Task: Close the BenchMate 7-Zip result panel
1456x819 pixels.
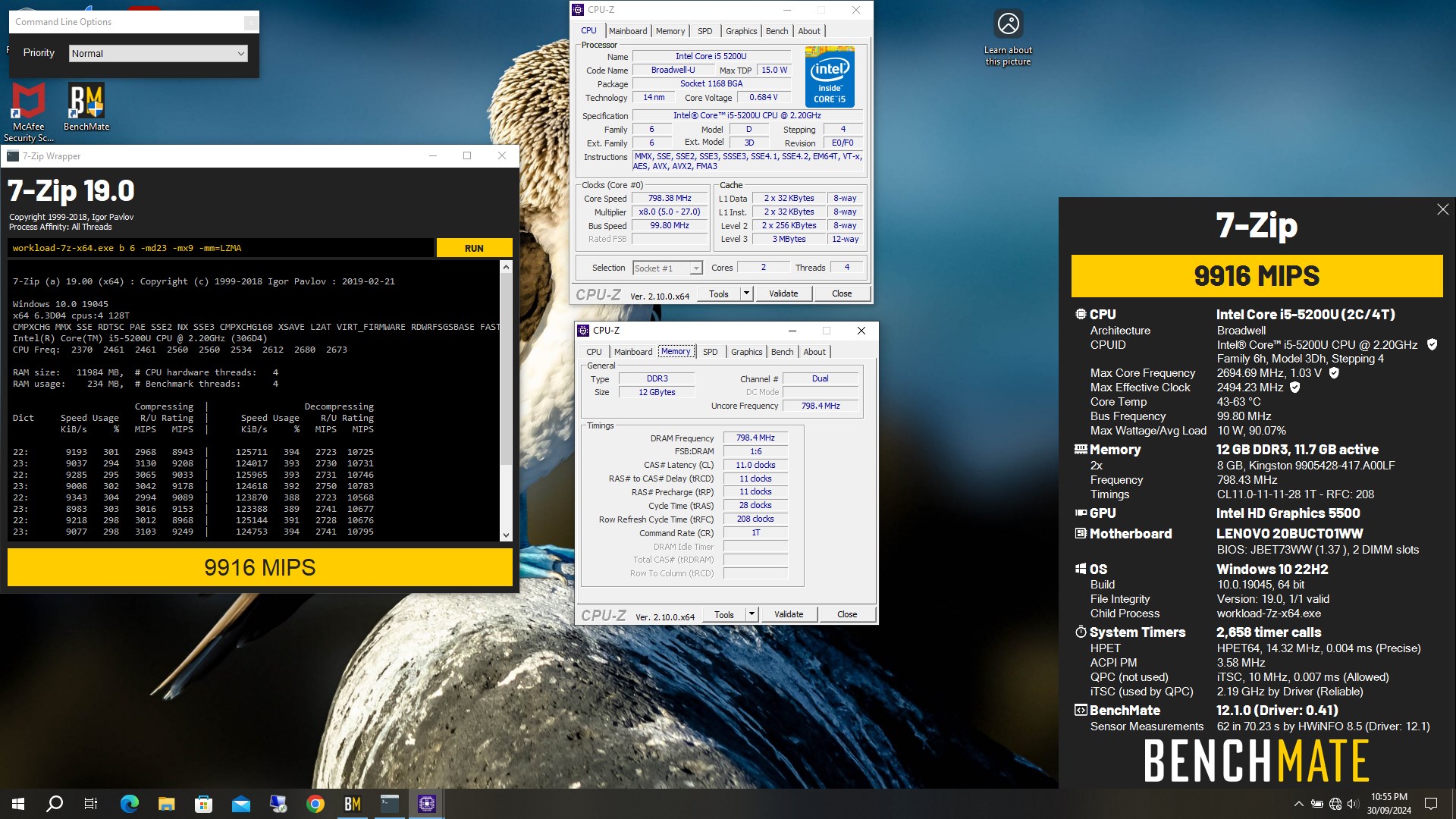Action: point(1442,209)
